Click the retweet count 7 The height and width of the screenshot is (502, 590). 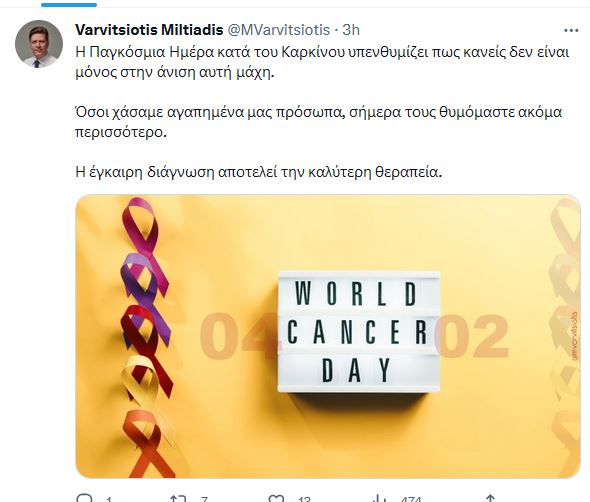click(204, 499)
